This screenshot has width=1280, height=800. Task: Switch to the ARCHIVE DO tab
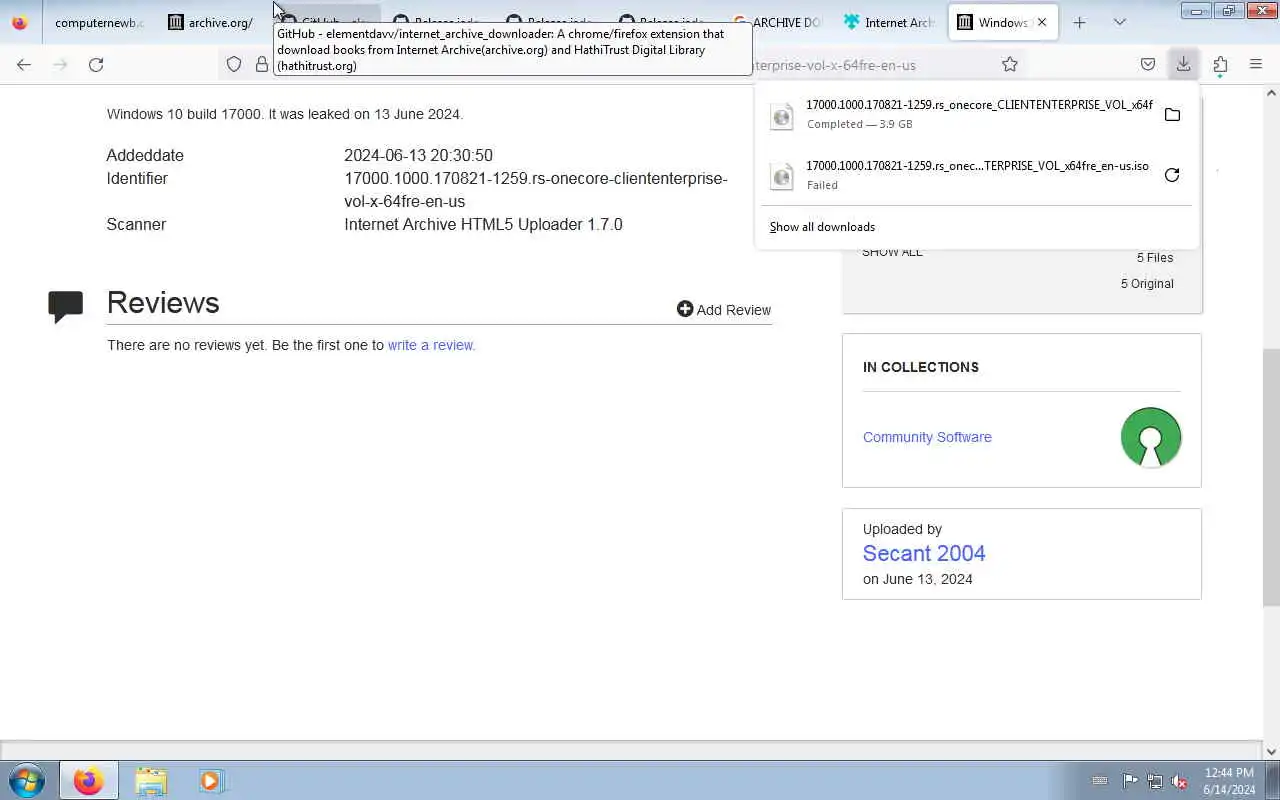click(778, 22)
